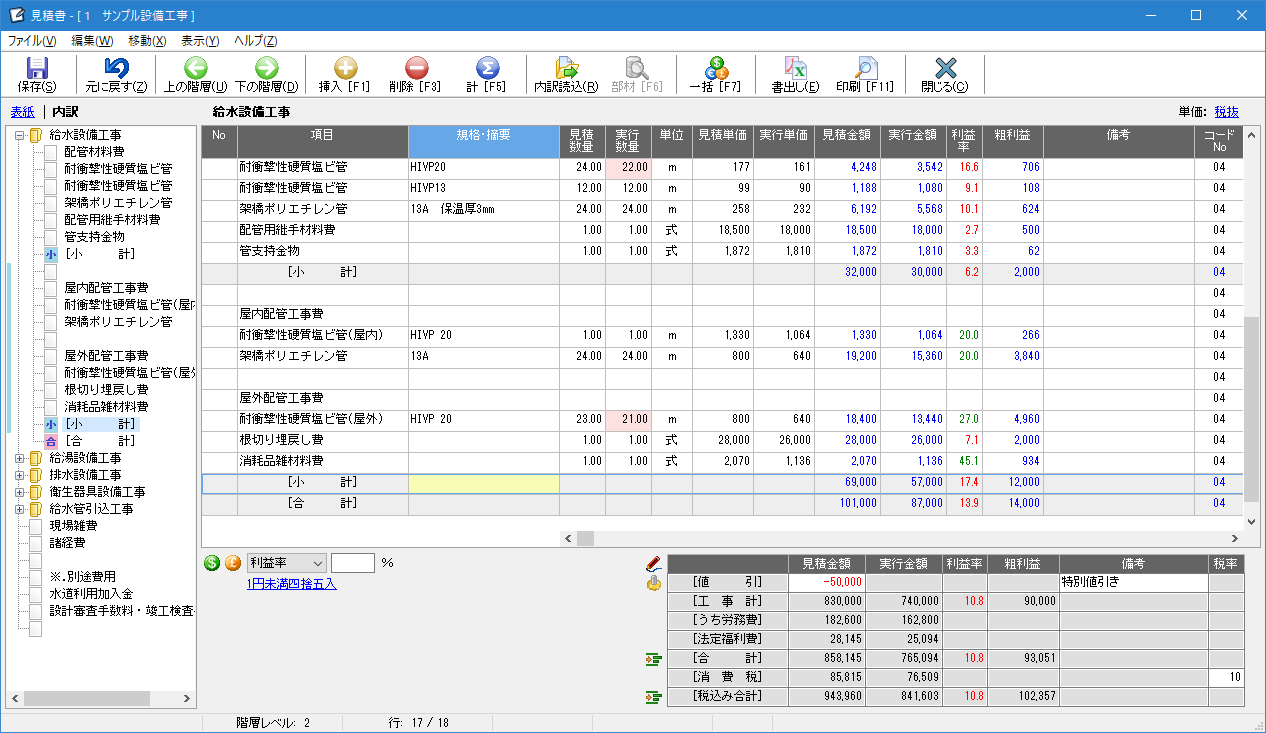Tick the box beside 管支持金物 in tree

[x=51, y=237]
